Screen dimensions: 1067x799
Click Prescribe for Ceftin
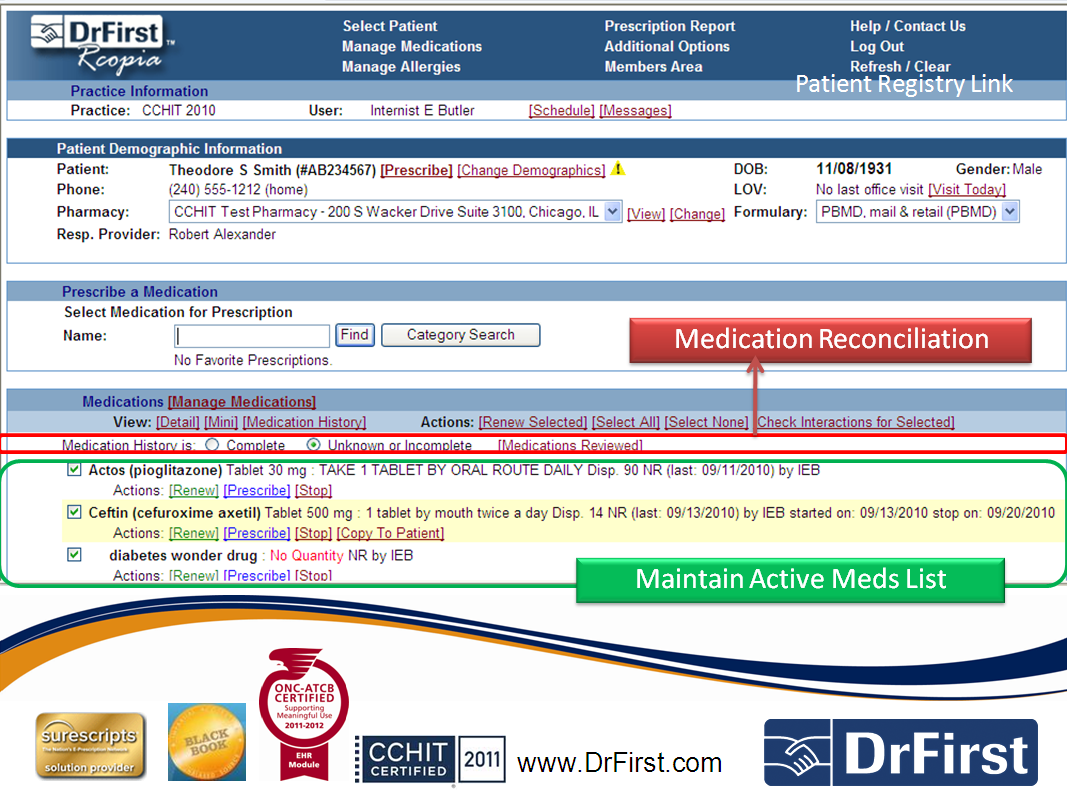(x=257, y=533)
